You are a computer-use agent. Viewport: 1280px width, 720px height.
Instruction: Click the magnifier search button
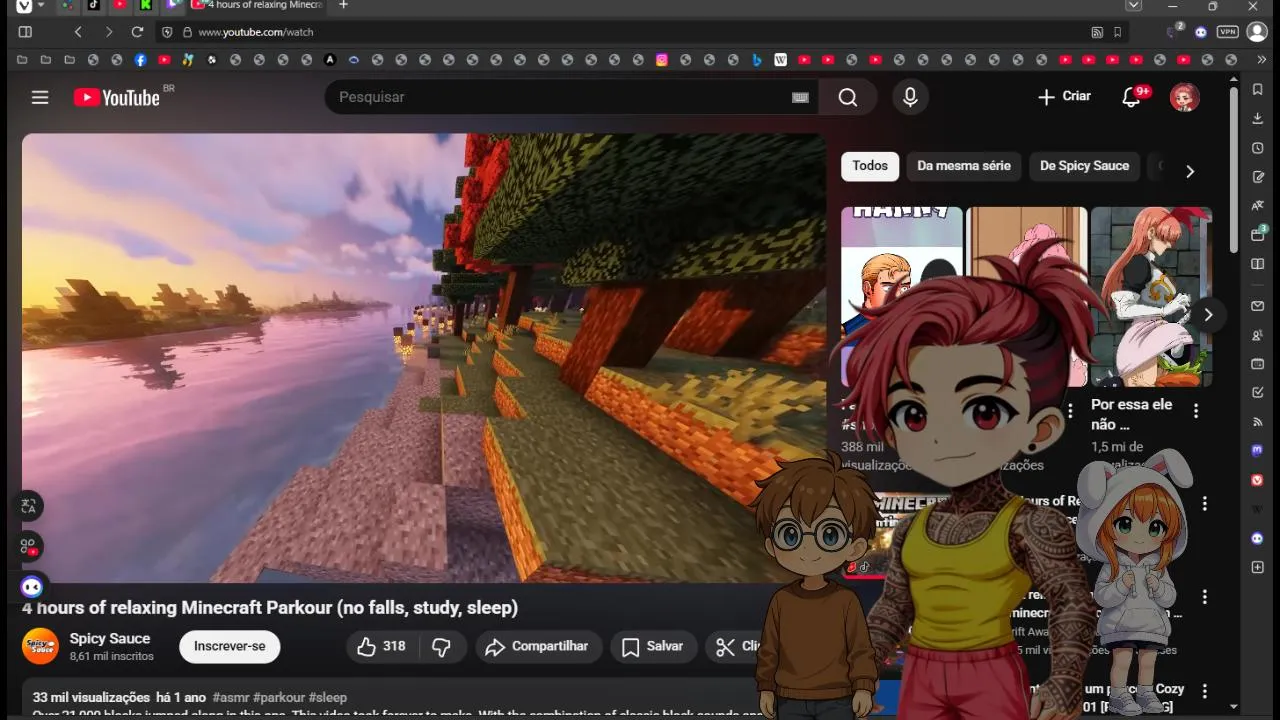click(x=848, y=97)
